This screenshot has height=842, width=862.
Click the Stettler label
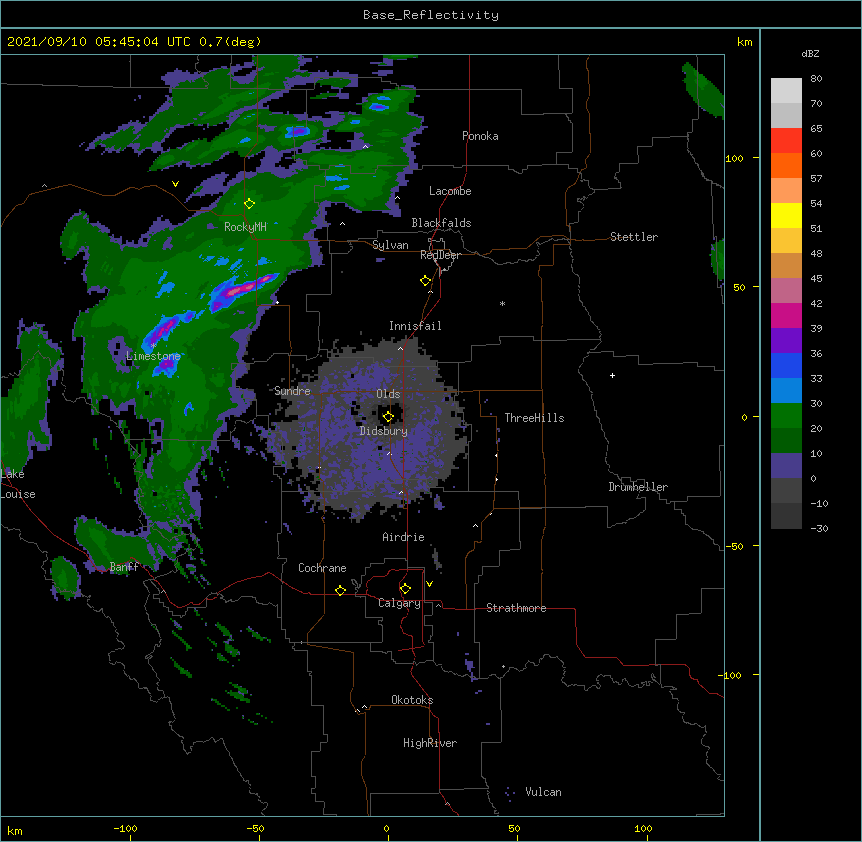click(634, 237)
